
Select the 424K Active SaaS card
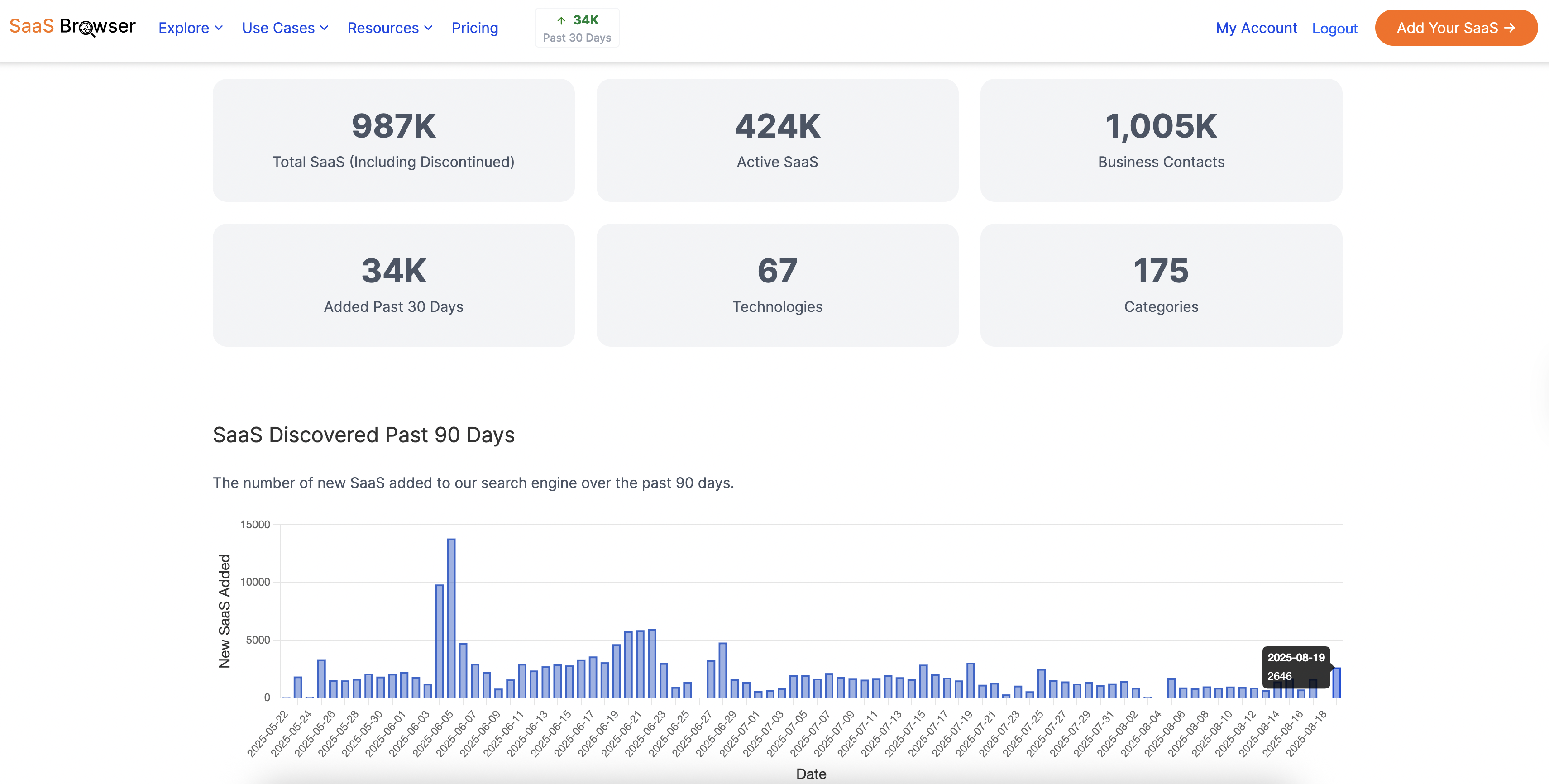(x=777, y=139)
